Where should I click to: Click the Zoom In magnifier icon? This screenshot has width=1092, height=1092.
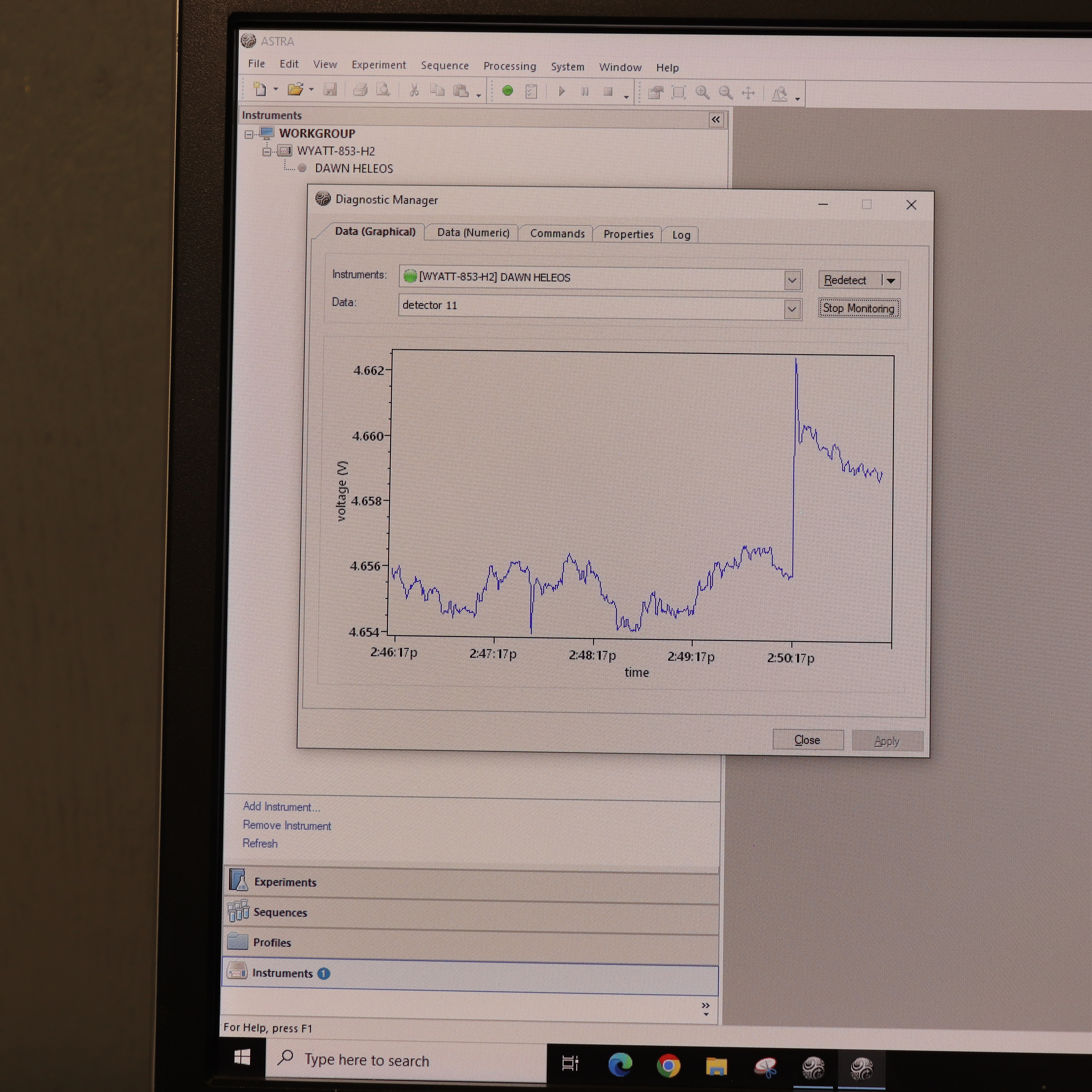pyautogui.click(x=702, y=93)
